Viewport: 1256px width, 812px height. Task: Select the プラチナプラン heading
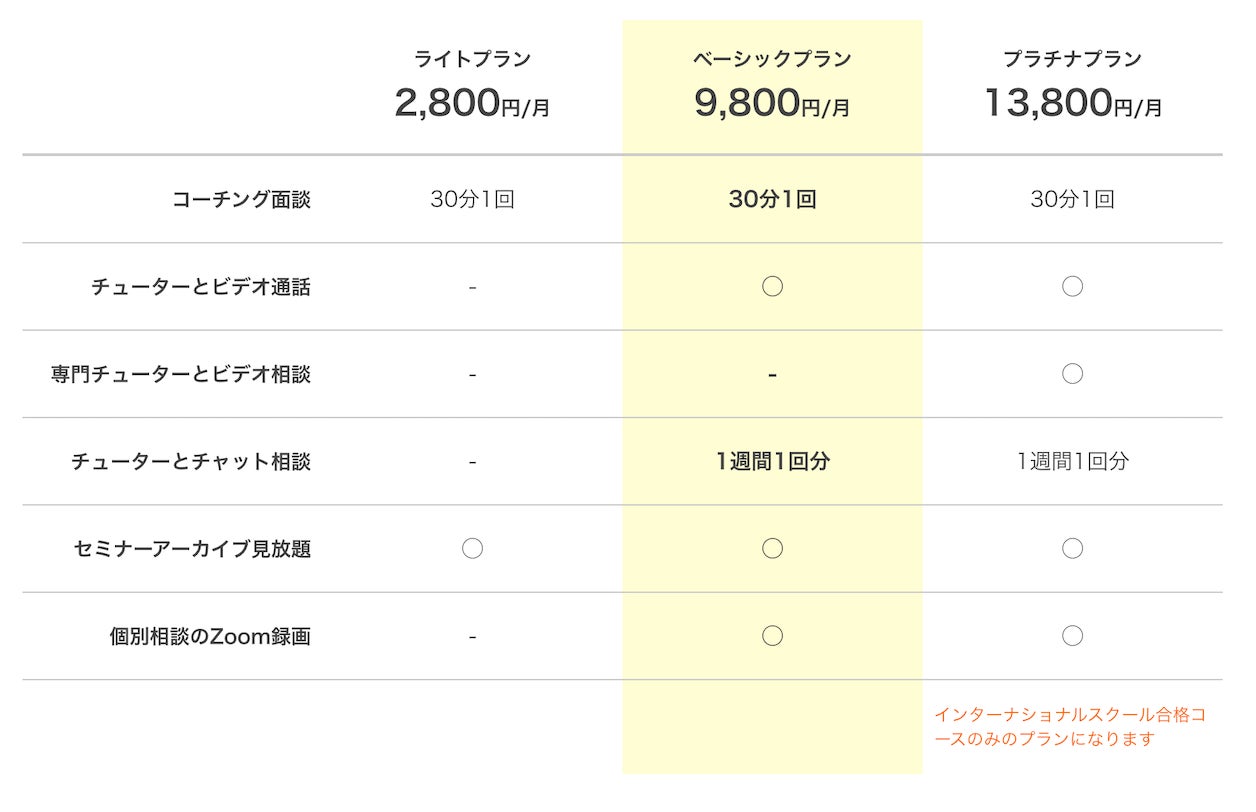1072,59
